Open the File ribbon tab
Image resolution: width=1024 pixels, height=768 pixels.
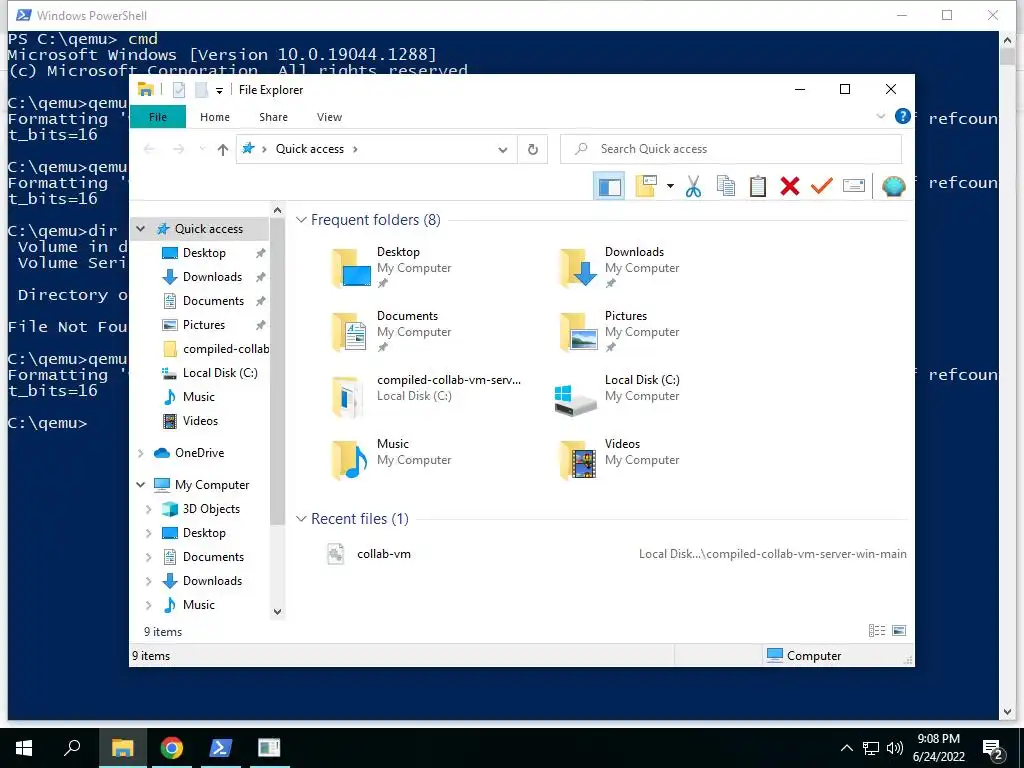[158, 117]
